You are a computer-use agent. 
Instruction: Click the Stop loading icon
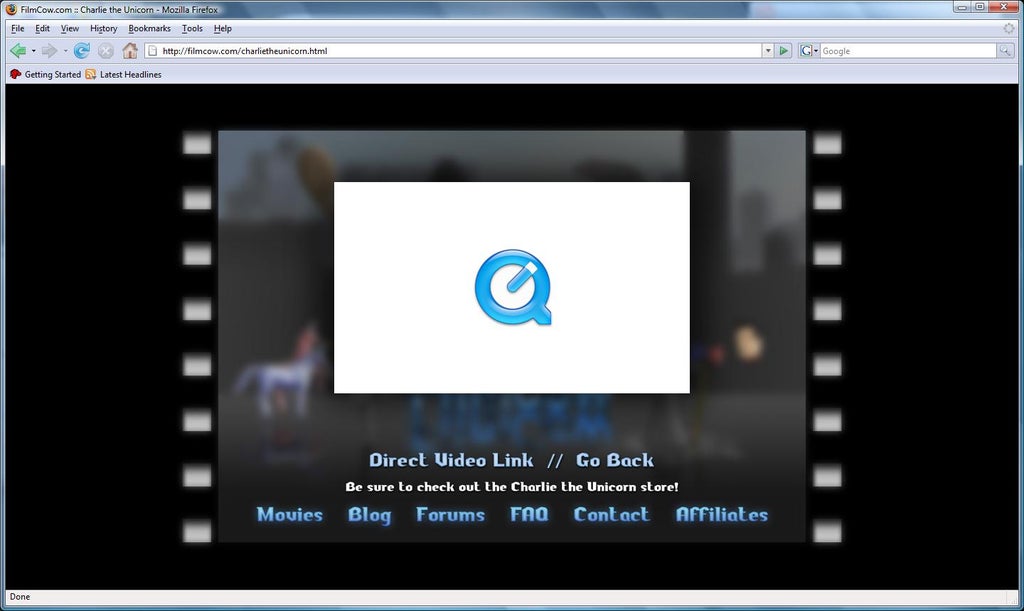pyautogui.click(x=106, y=50)
